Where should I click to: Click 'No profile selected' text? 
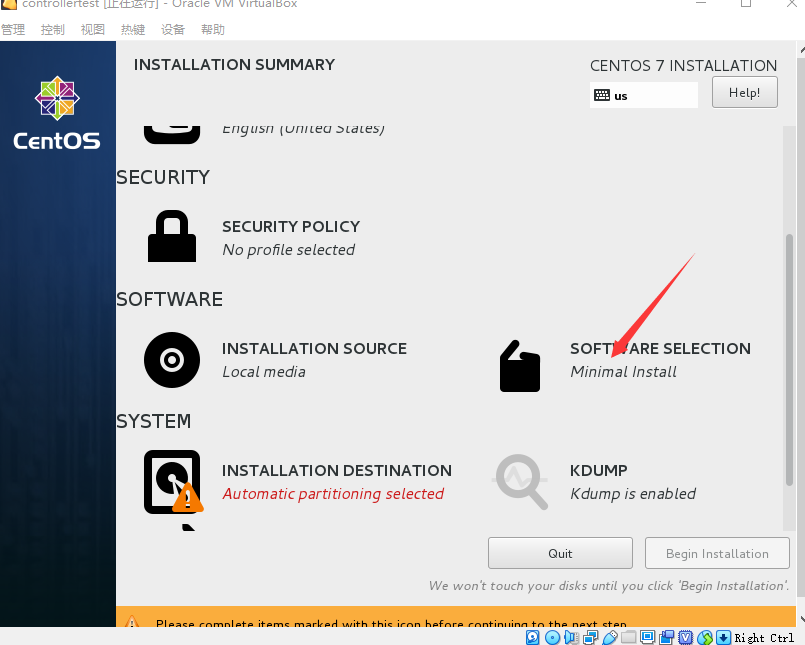289,250
